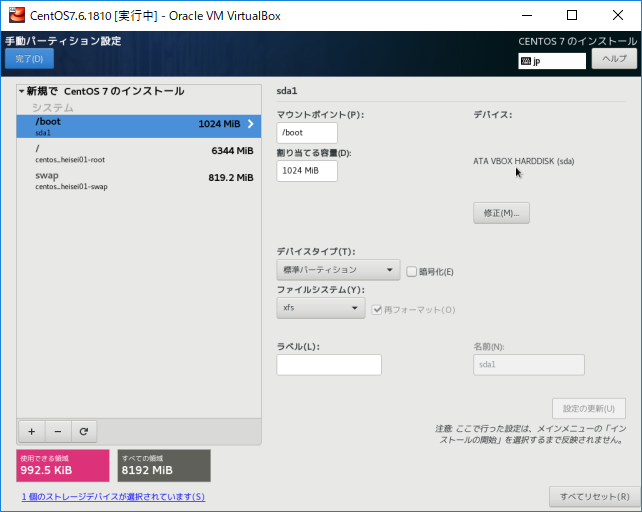Click the 完了(D) done button
This screenshot has height=512, width=642.
tap(29, 59)
